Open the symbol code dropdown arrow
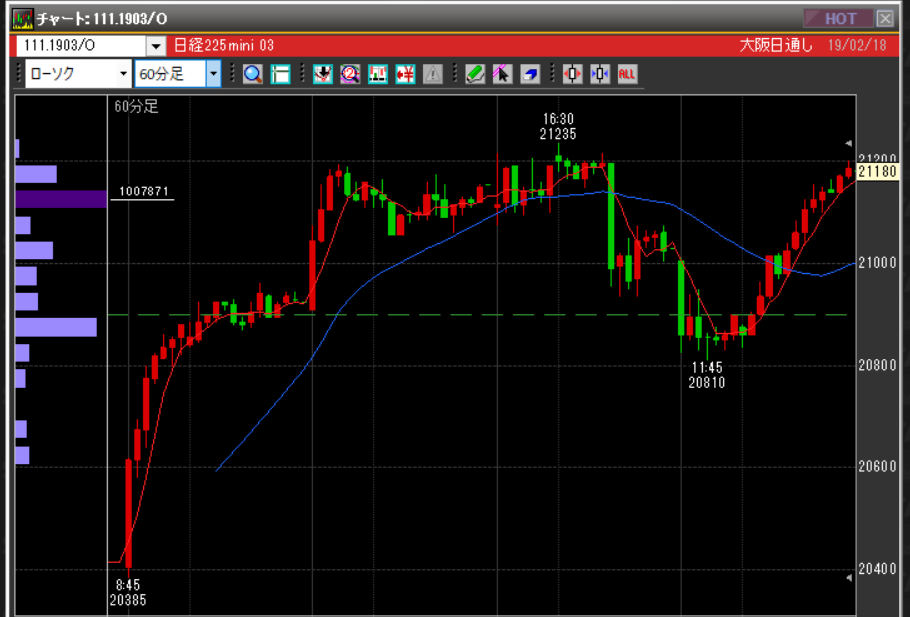This screenshot has width=910, height=617. click(x=156, y=46)
